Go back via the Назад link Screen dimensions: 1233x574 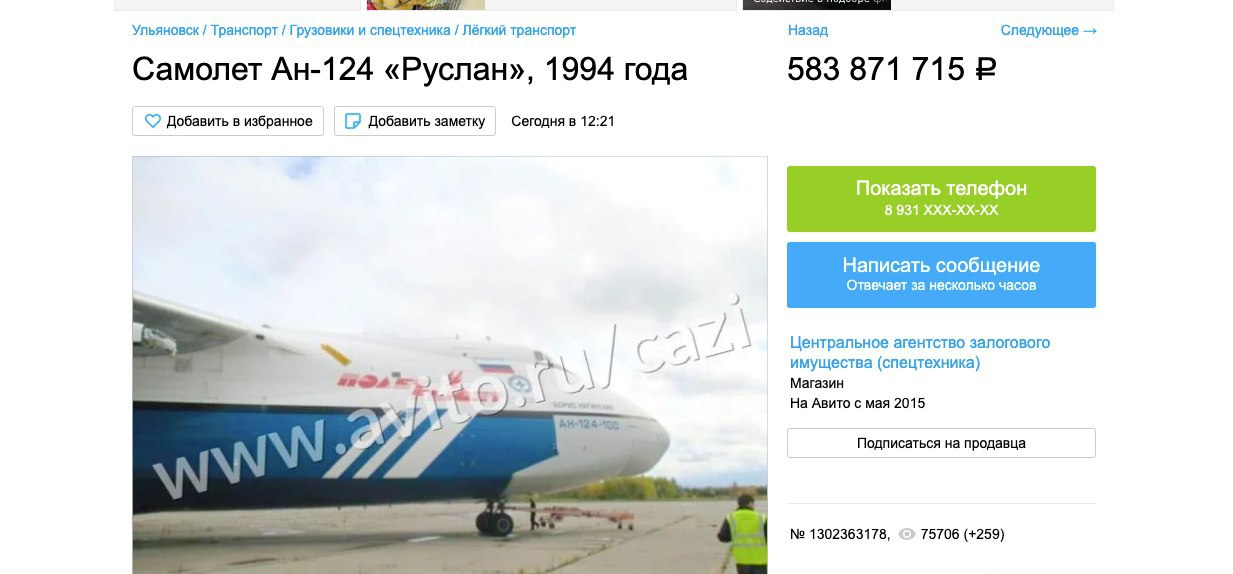point(808,31)
